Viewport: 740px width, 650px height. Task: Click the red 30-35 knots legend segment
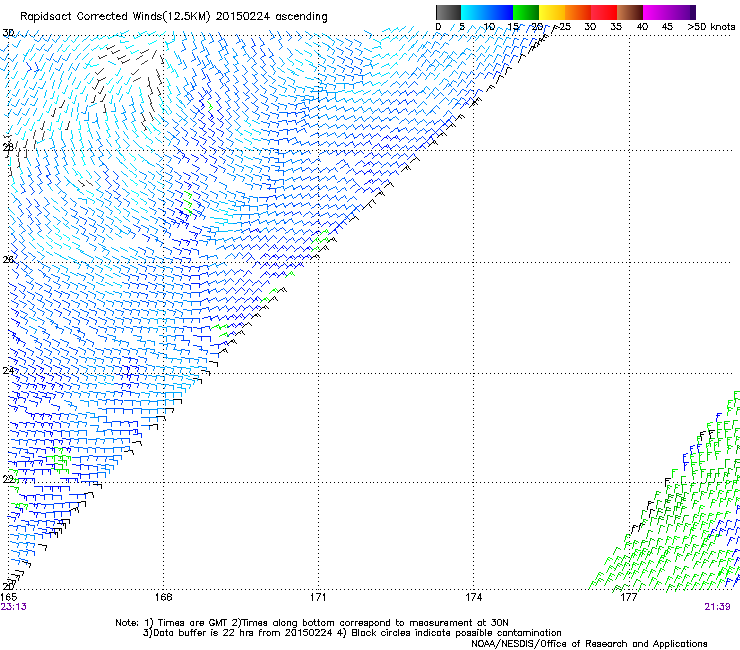pos(604,12)
